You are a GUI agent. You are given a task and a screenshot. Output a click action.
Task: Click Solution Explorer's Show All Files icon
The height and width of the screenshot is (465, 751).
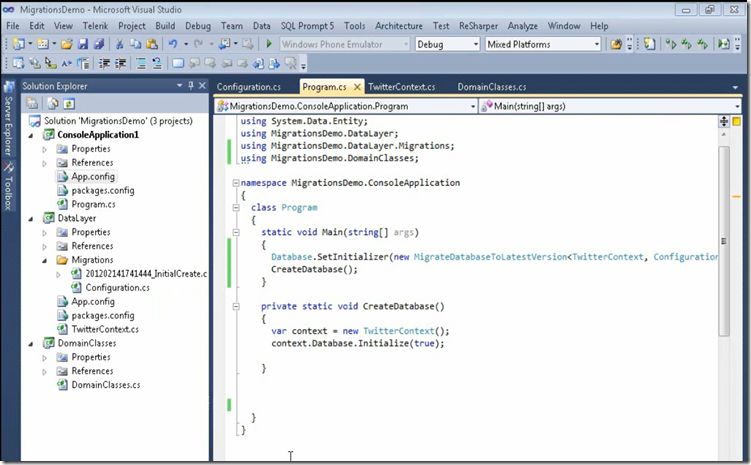point(53,103)
